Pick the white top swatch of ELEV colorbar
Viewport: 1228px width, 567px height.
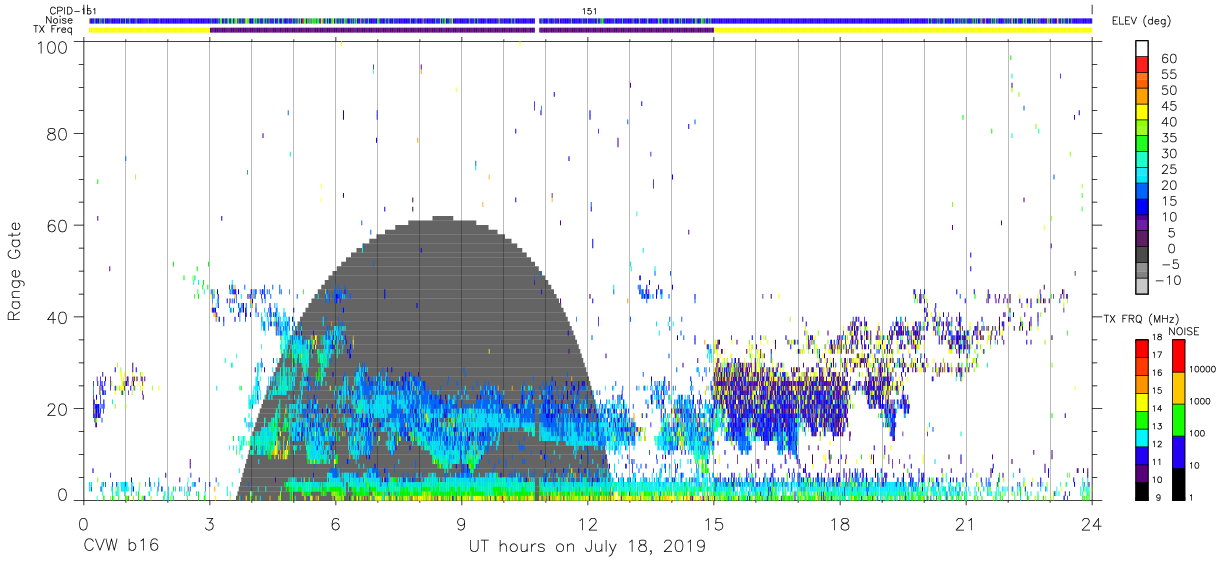(x=1143, y=49)
